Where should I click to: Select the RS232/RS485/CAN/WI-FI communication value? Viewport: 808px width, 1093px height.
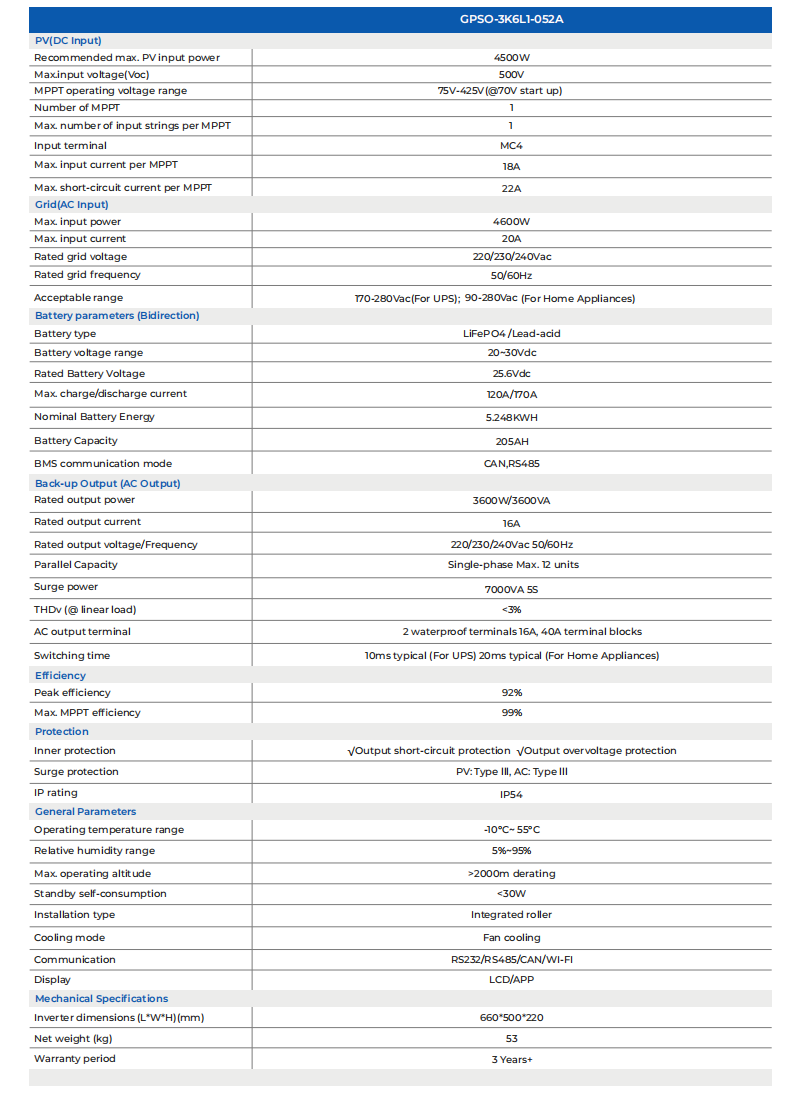pos(511,960)
